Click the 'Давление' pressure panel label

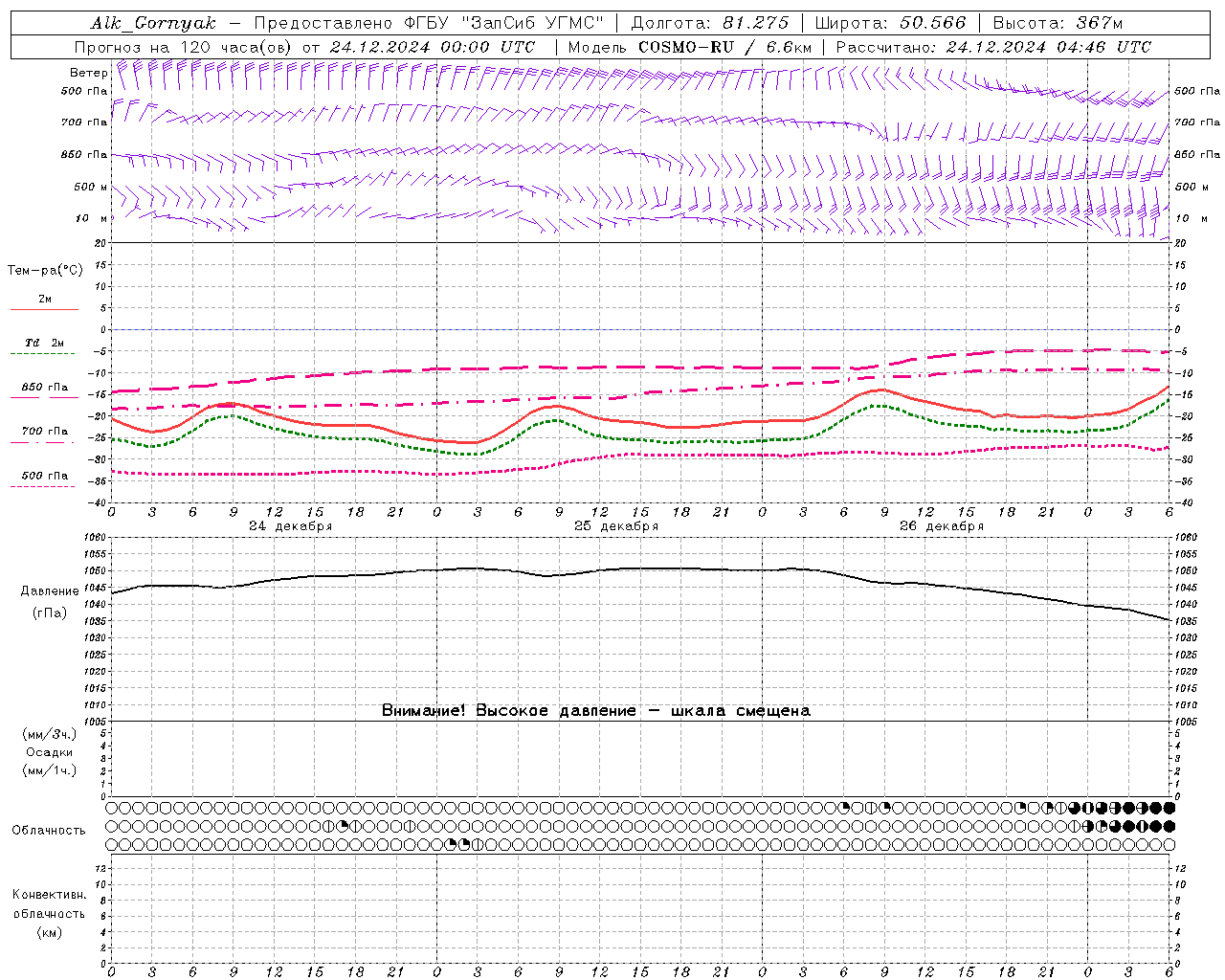click(x=50, y=591)
